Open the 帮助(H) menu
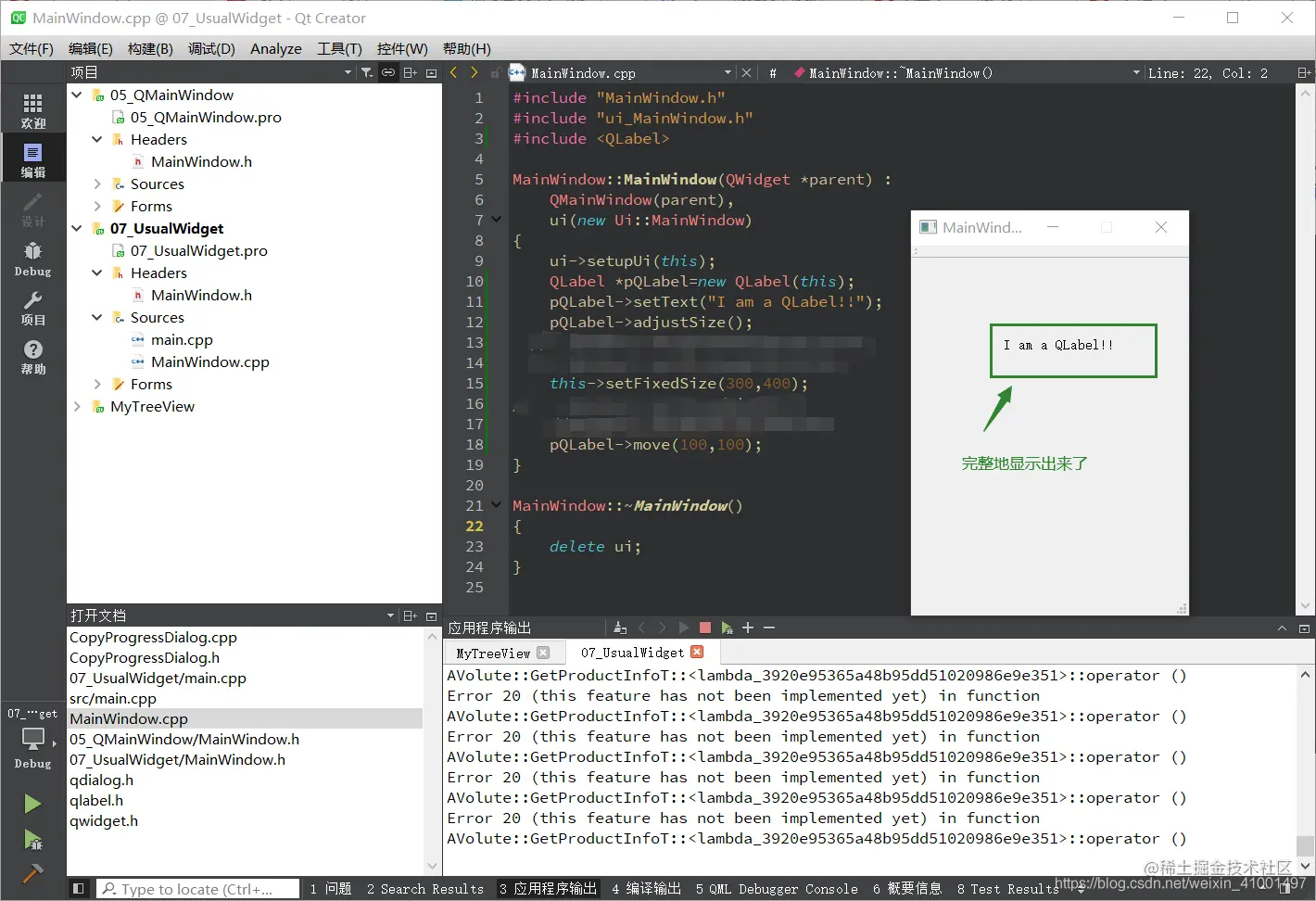Viewport: 1316px width, 901px height. tap(467, 48)
